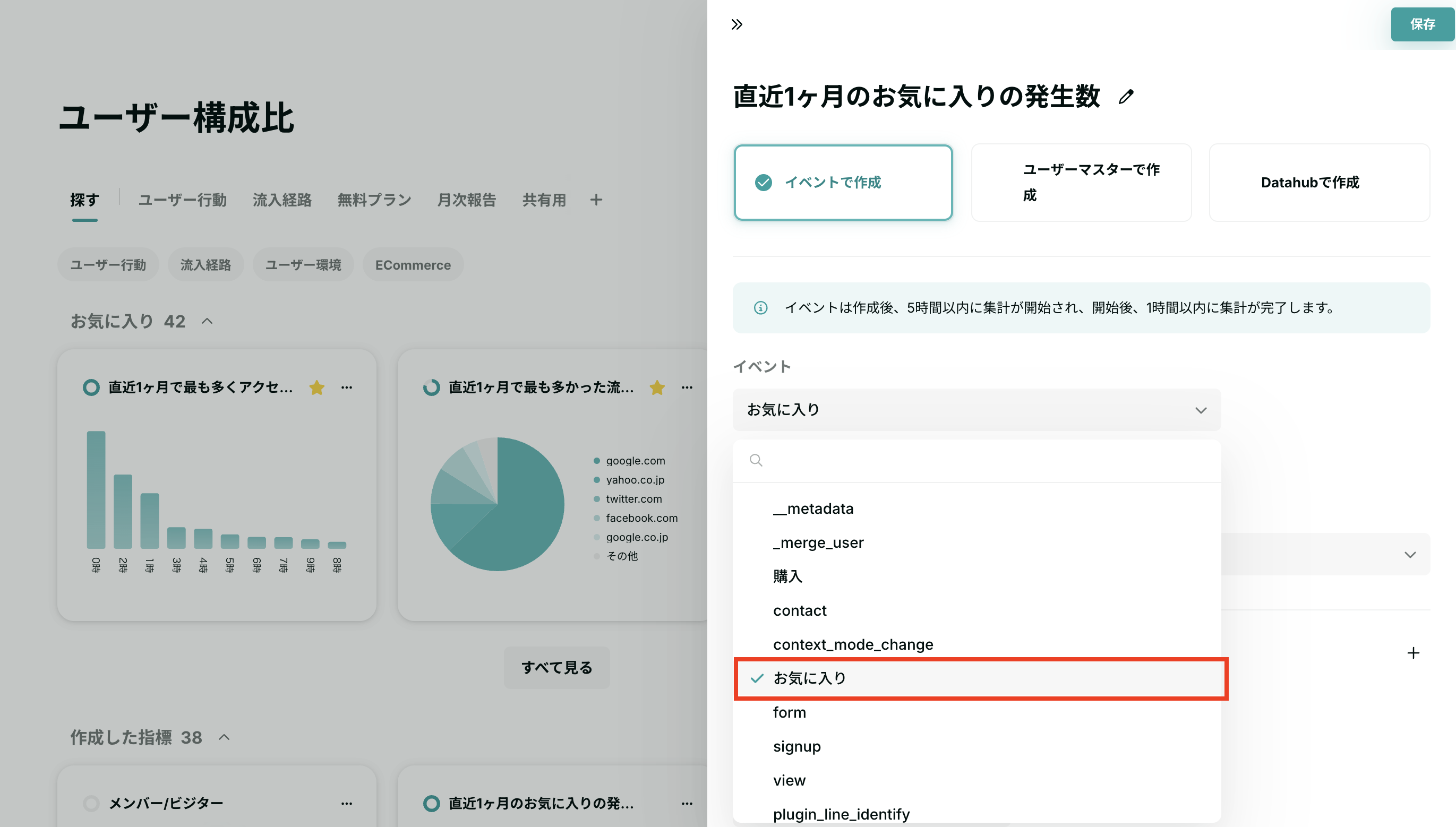The height and width of the screenshot is (827, 1456).
Task: Click the 保存 button
Action: point(1423,24)
